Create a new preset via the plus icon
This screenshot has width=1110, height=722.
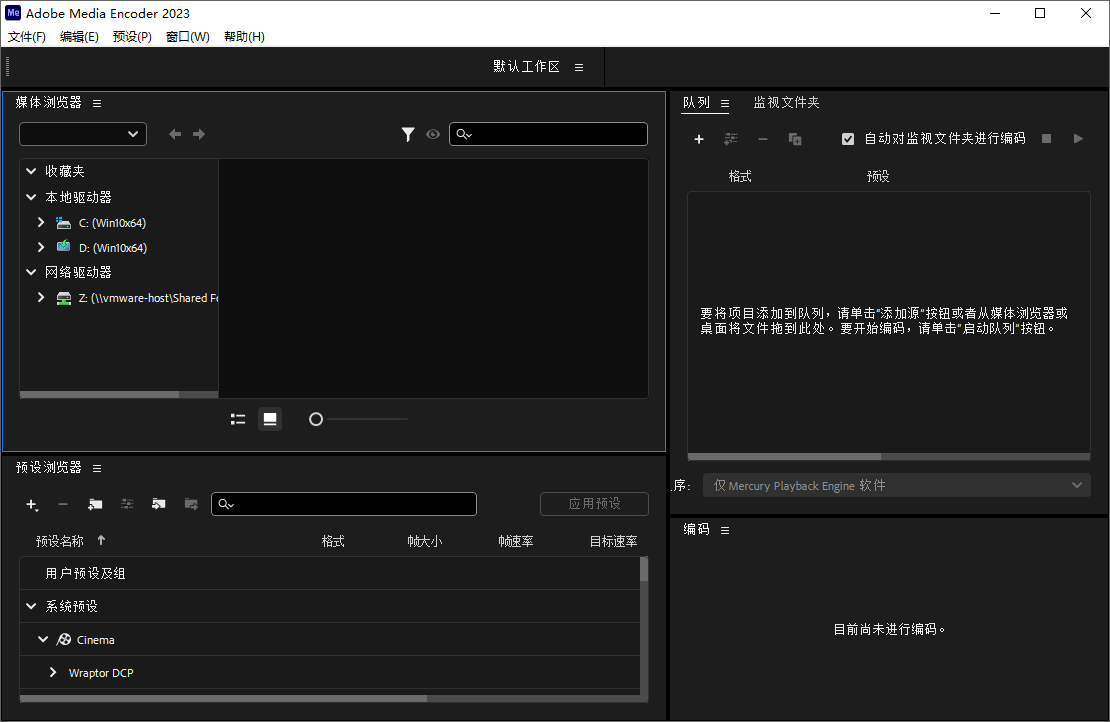31,505
